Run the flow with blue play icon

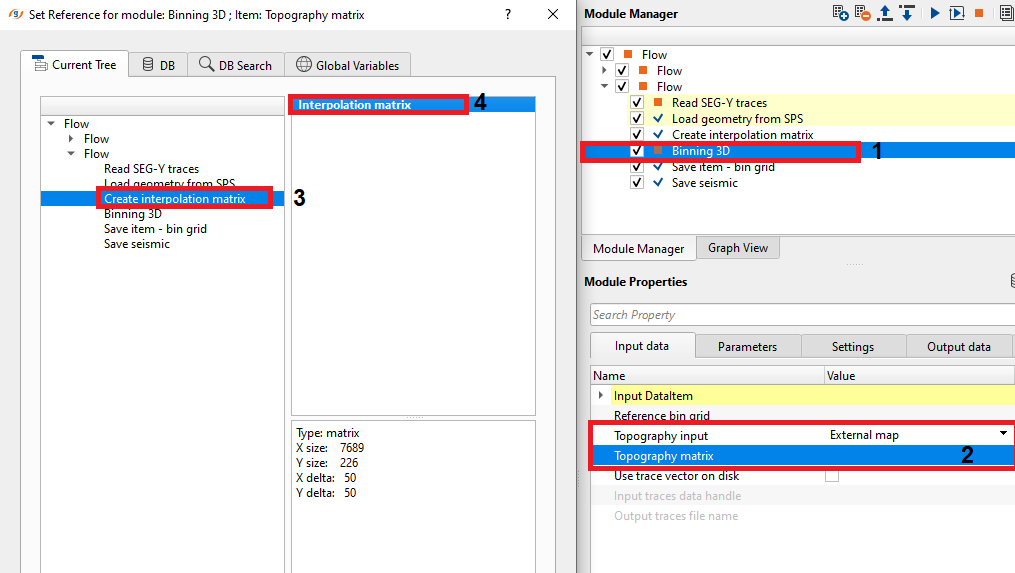coord(935,13)
